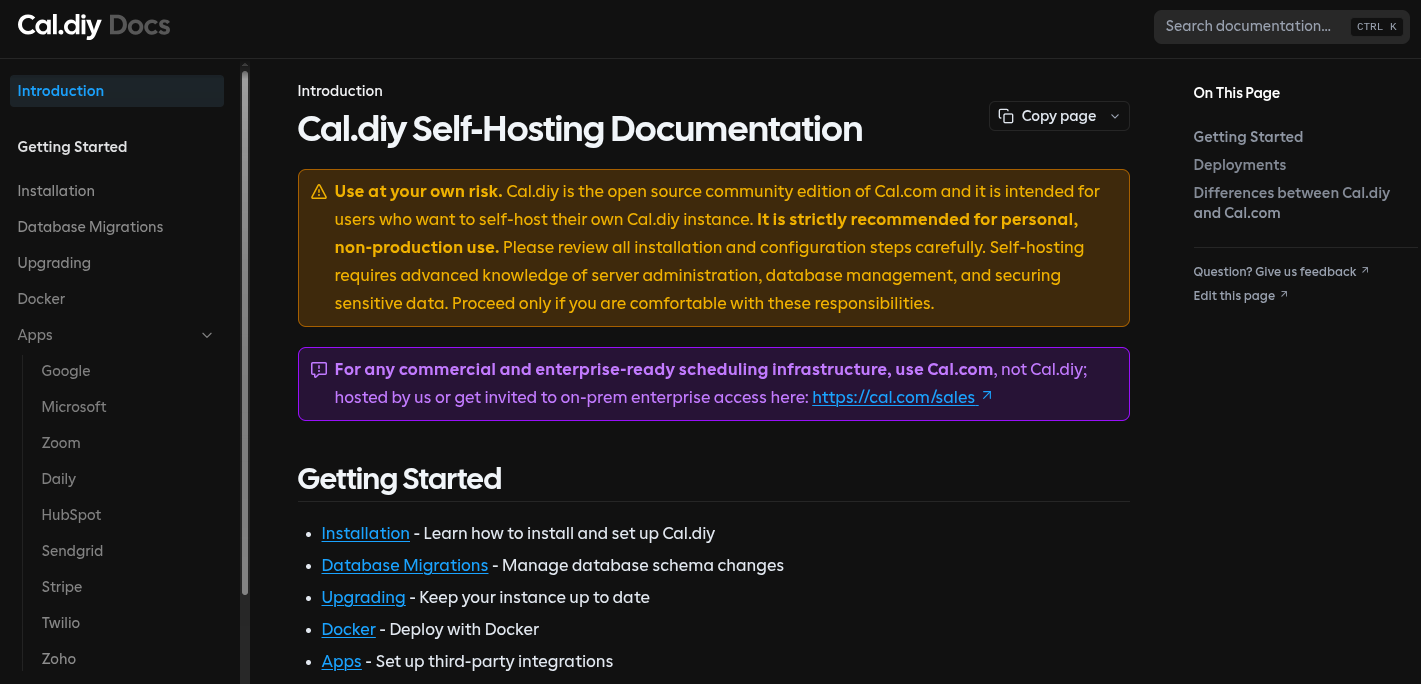The height and width of the screenshot is (684, 1421).
Task: Collapse the Apps section chevron in sidebar
Action: (x=207, y=335)
